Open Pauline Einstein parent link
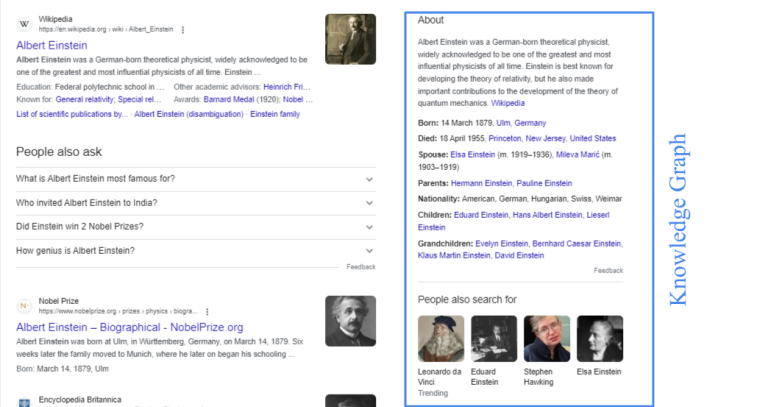Image resolution: width=768 pixels, height=407 pixels. [x=544, y=183]
